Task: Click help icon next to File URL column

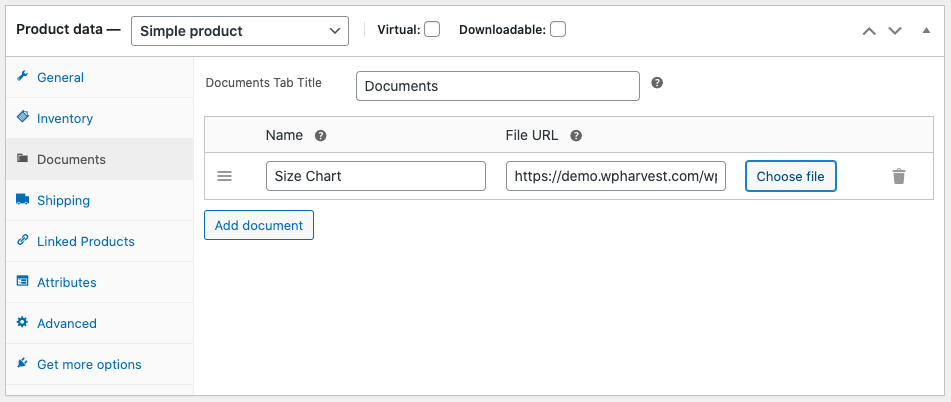Action: tap(576, 136)
